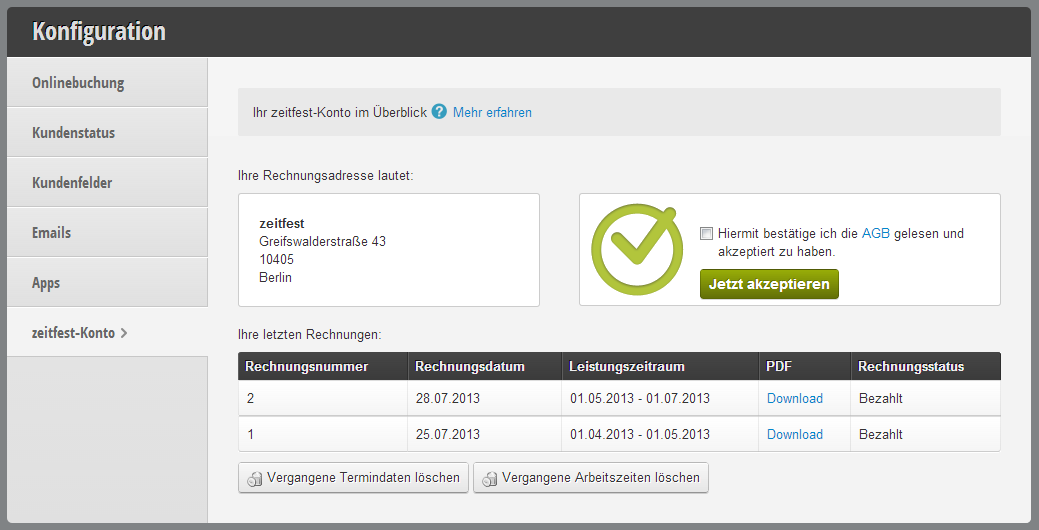
Task: Click Vergangene Arbeitszeiten löschen button
Action: (591, 478)
